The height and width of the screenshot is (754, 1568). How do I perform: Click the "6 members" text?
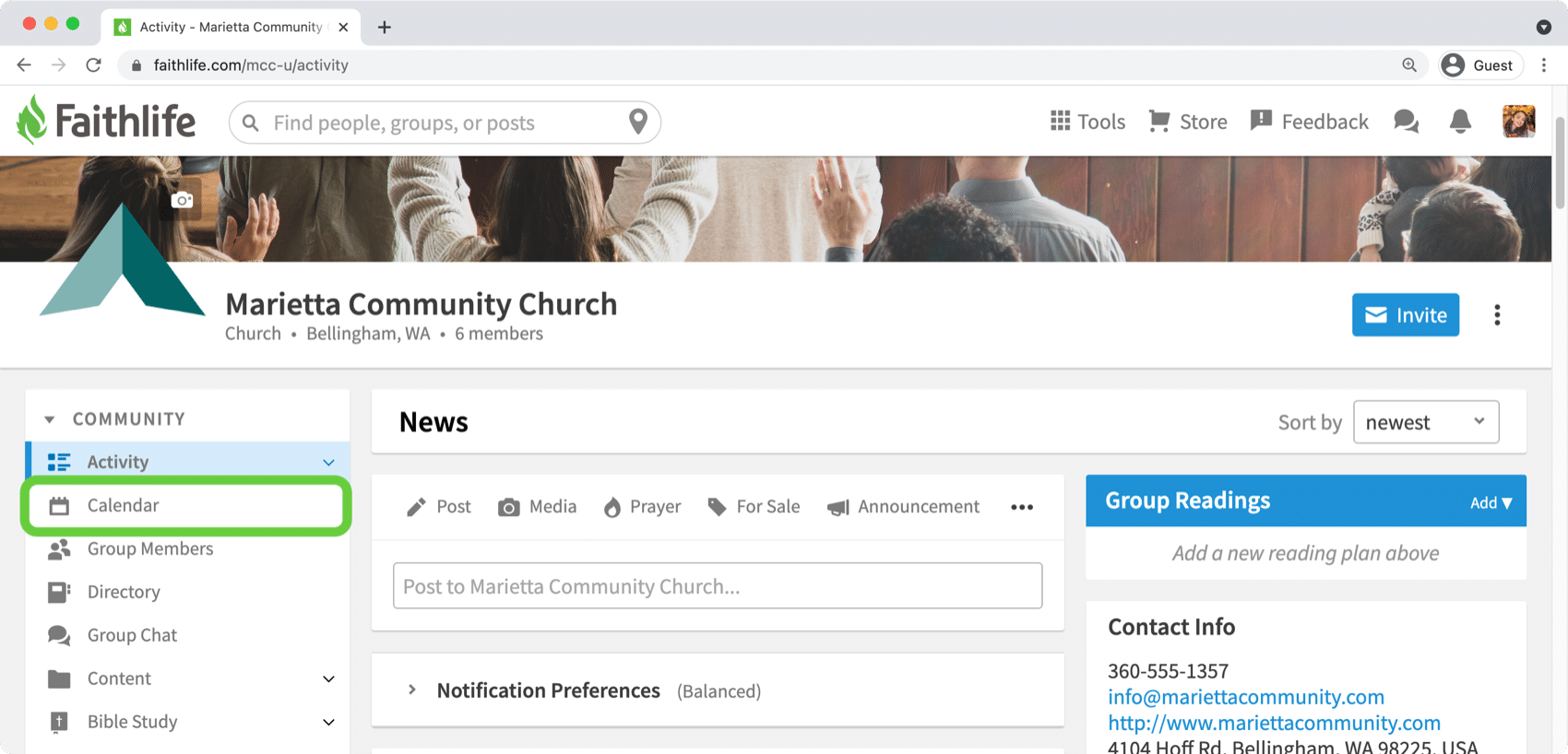pyautogui.click(x=499, y=334)
